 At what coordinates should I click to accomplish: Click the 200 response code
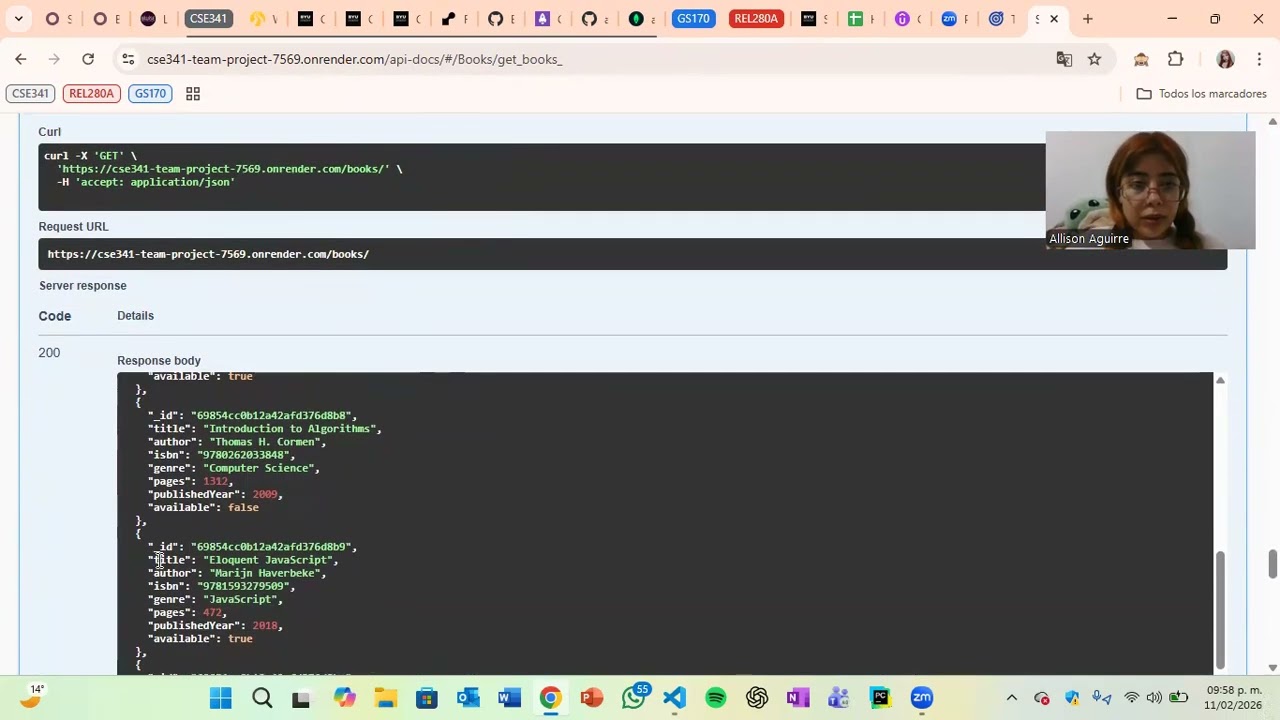49,352
